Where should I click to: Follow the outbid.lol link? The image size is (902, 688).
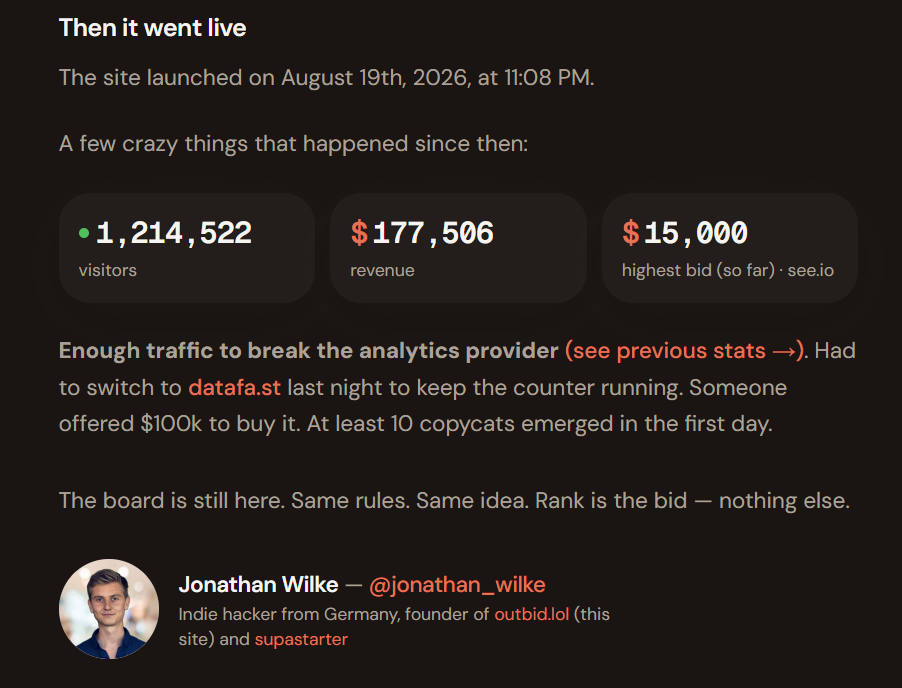532,614
